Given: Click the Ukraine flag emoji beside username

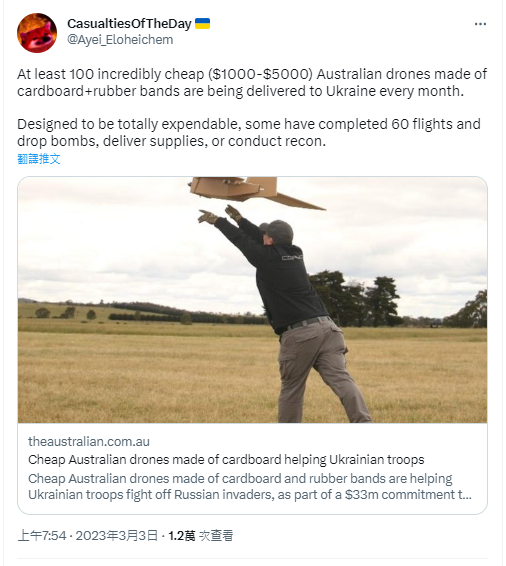Looking at the screenshot, I should coord(202,24).
